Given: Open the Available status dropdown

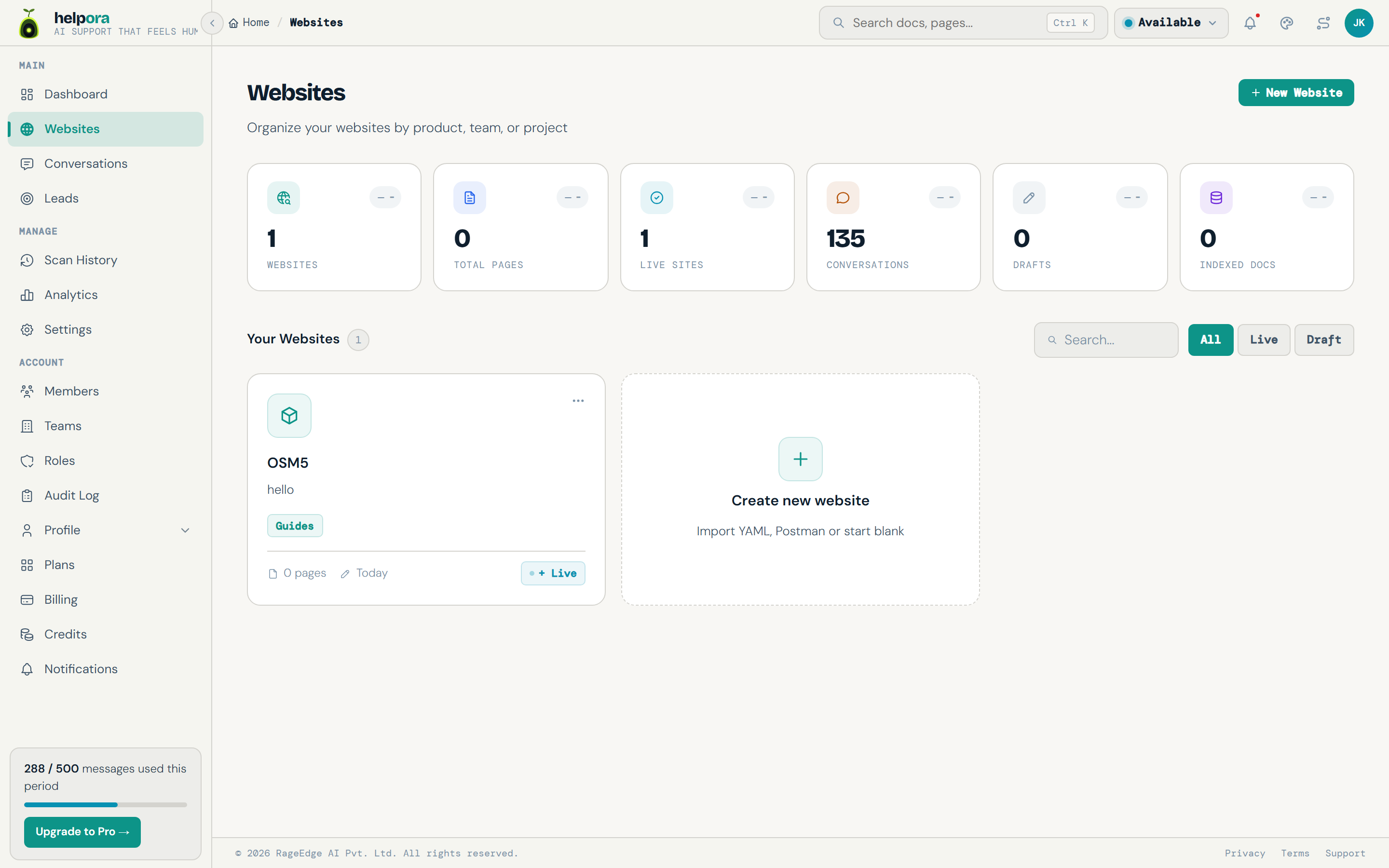Looking at the screenshot, I should click(x=1171, y=23).
